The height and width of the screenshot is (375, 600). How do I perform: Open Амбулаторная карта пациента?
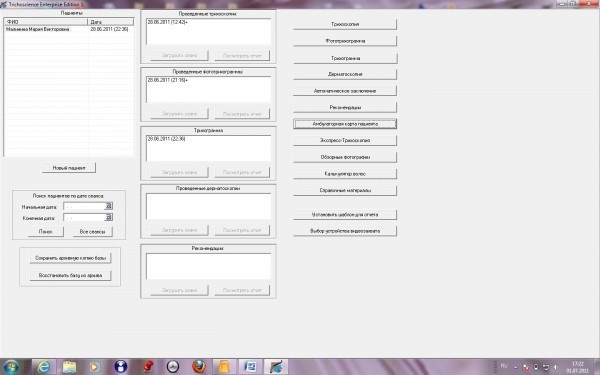(345, 124)
